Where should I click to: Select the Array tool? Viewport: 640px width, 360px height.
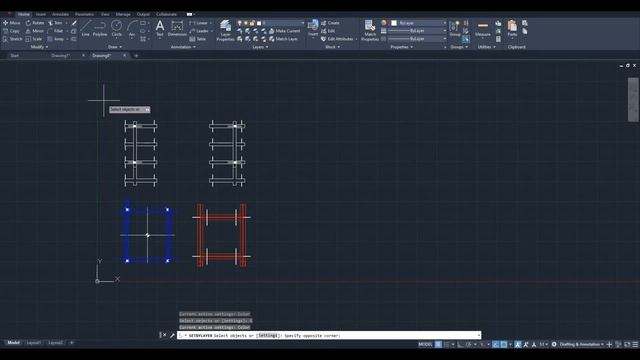56,39
